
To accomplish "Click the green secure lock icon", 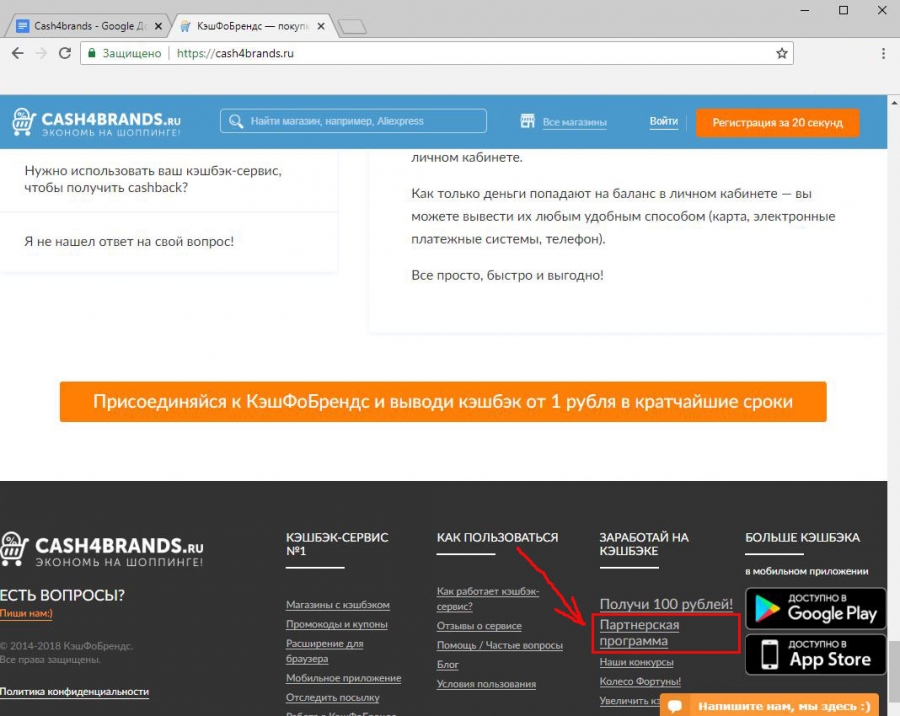I will coord(91,53).
